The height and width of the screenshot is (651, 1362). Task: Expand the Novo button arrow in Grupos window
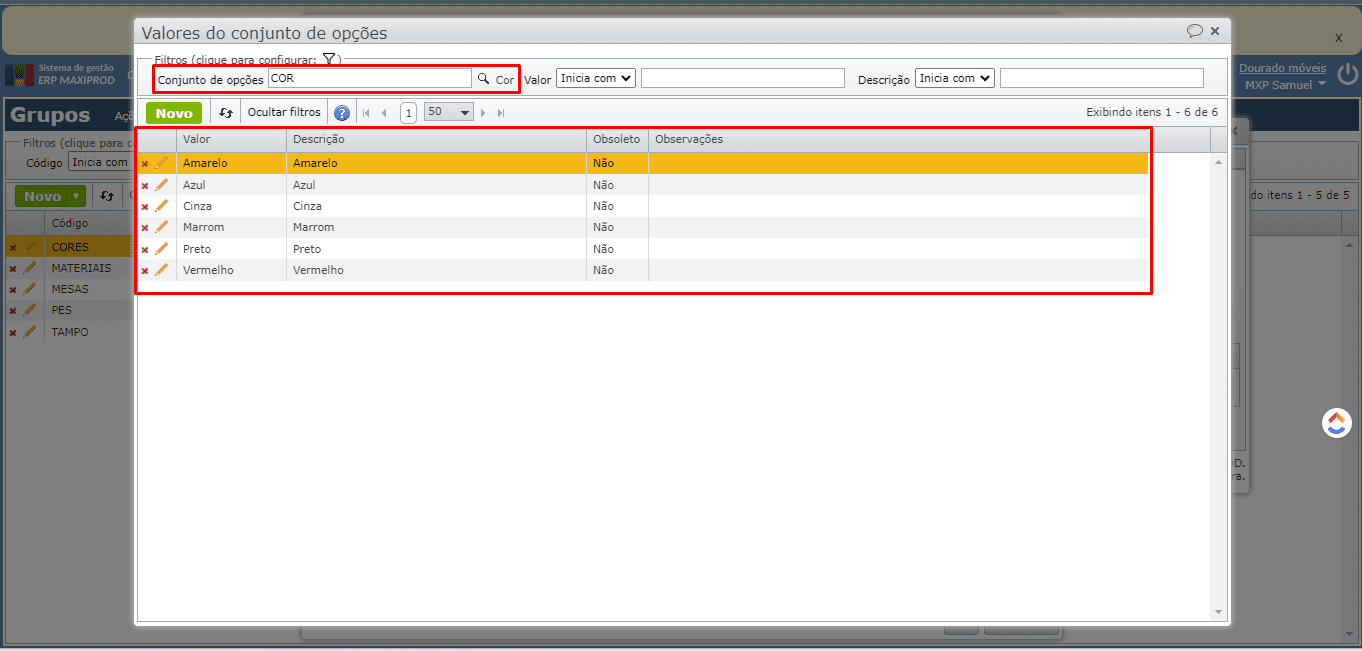(76, 196)
